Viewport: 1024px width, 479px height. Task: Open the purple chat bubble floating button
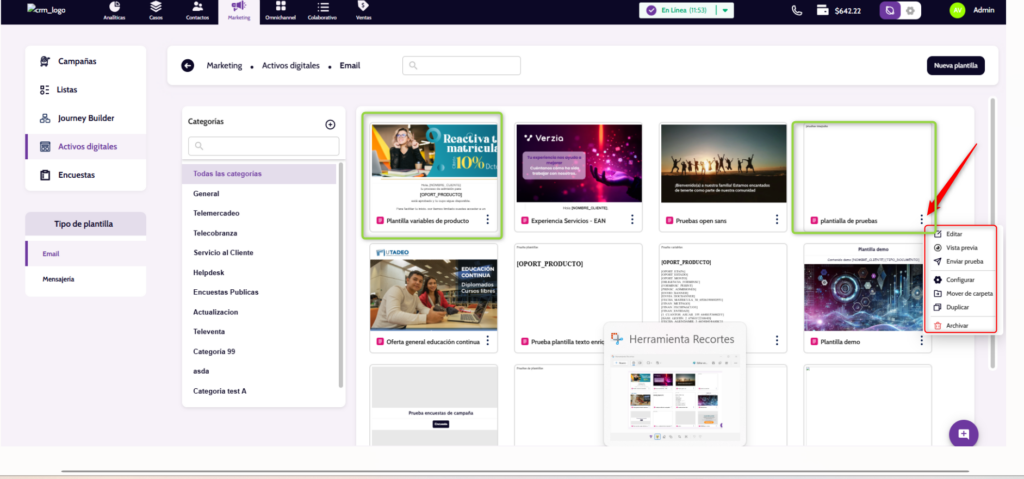tap(963, 433)
